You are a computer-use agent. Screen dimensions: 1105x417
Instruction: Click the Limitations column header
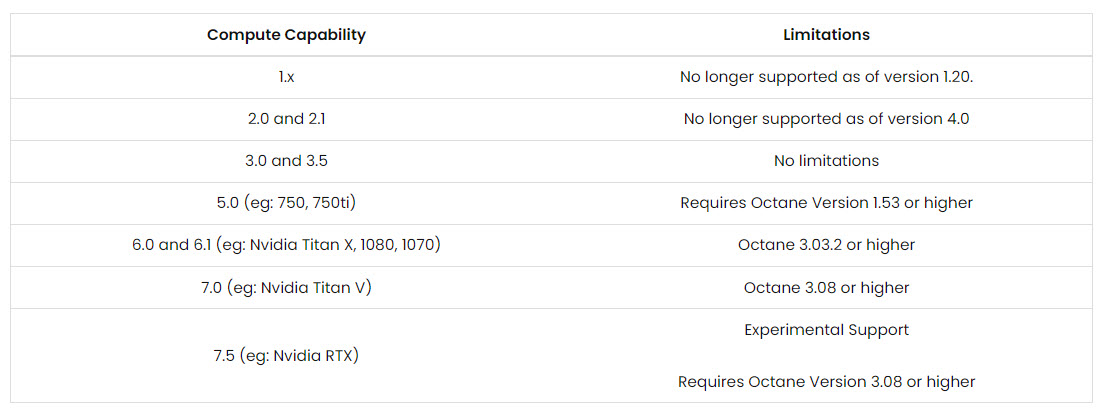(x=826, y=35)
